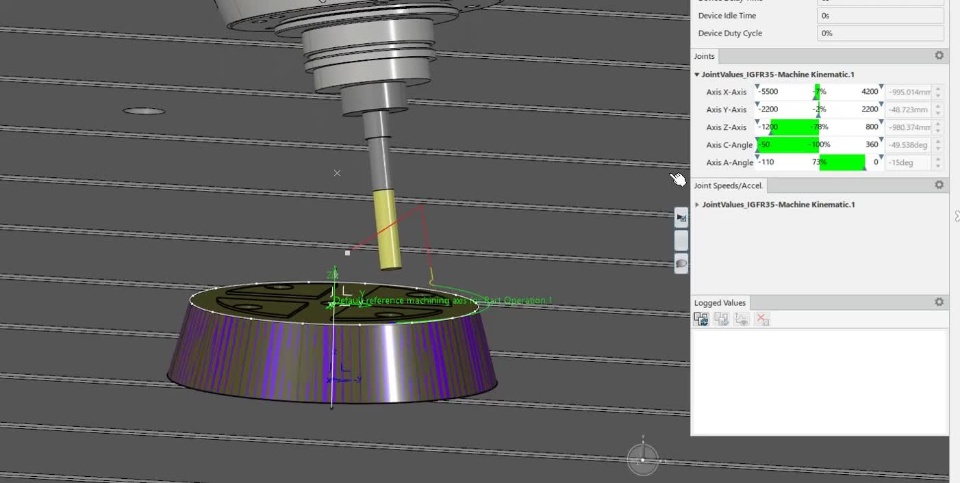Click the Axis Y-Axis value stepper arrows
This screenshot has width=960, height=483.
937,110
